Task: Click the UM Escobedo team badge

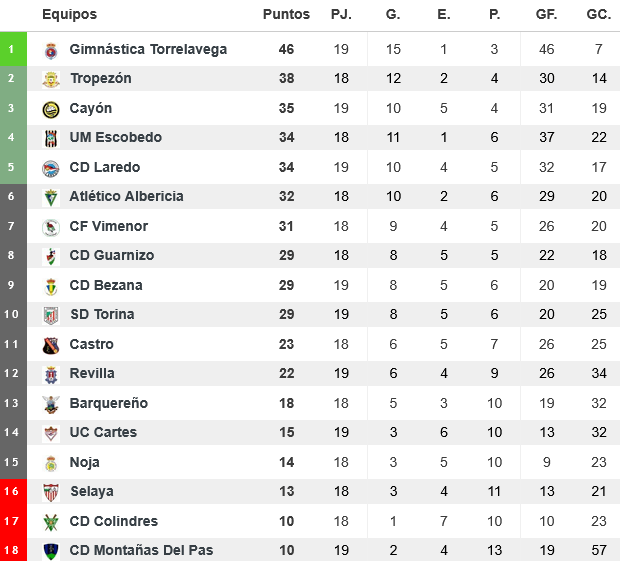Action: click(51, 138)
